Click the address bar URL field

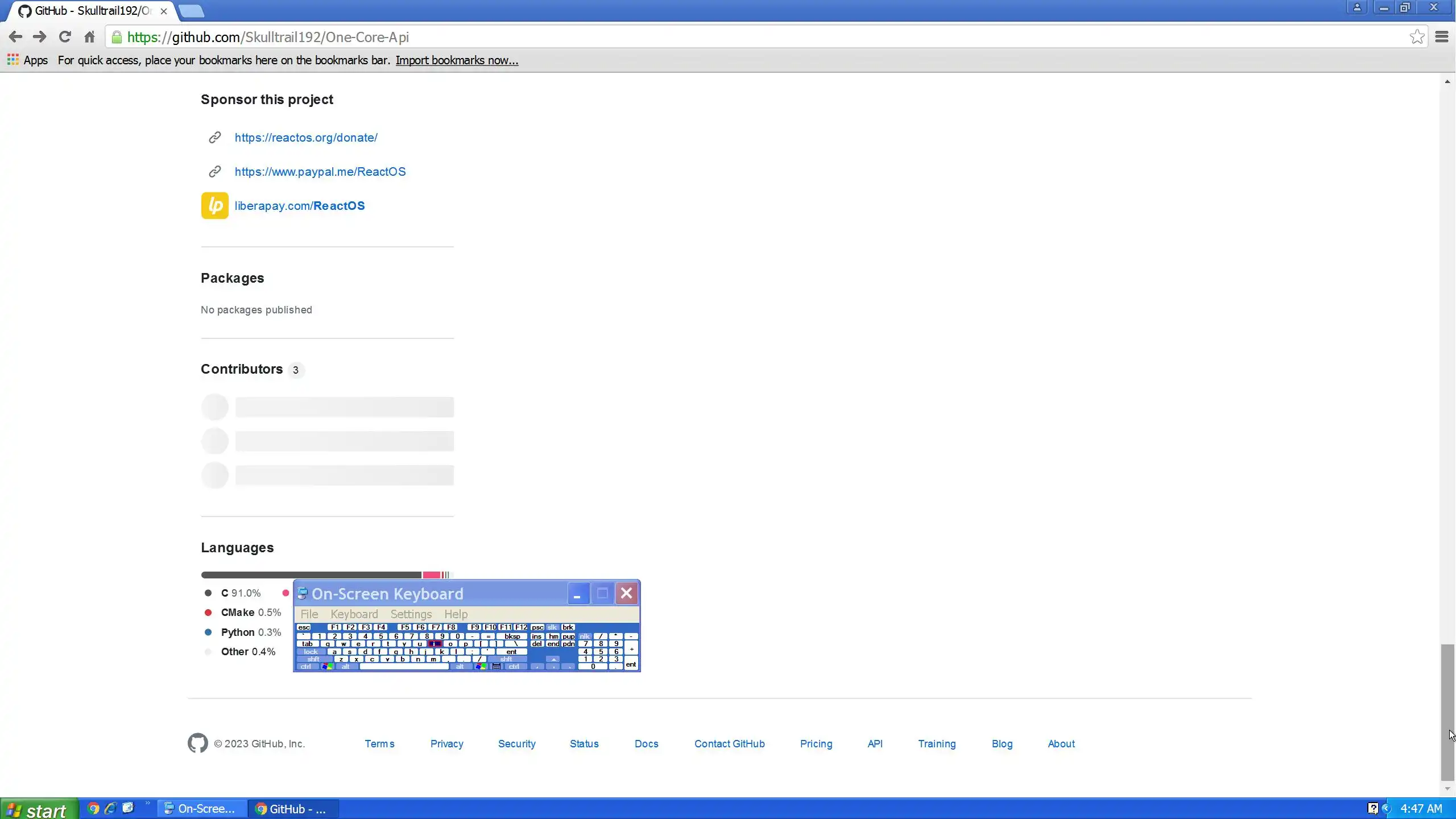pos(739,37)
